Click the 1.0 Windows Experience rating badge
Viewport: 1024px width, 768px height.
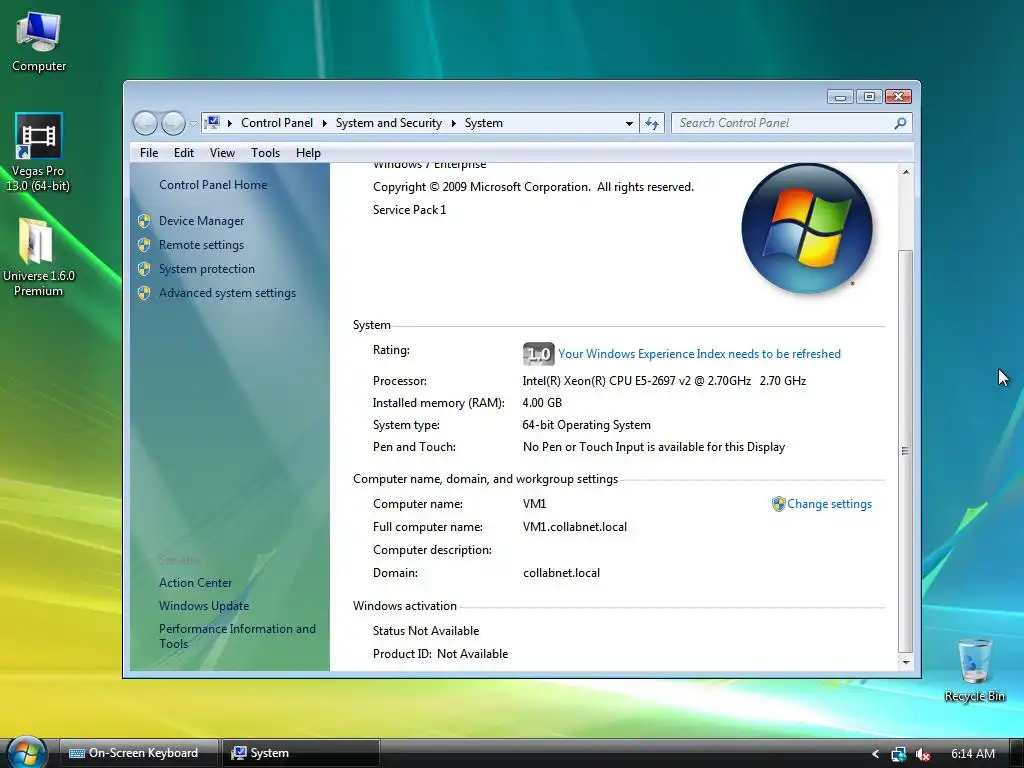[538, 354]
